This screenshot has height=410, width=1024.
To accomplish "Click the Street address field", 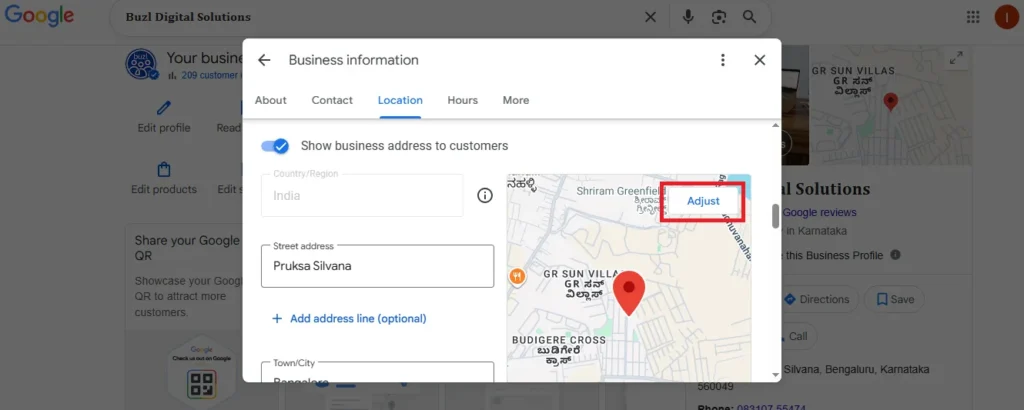I will [377, 266].
